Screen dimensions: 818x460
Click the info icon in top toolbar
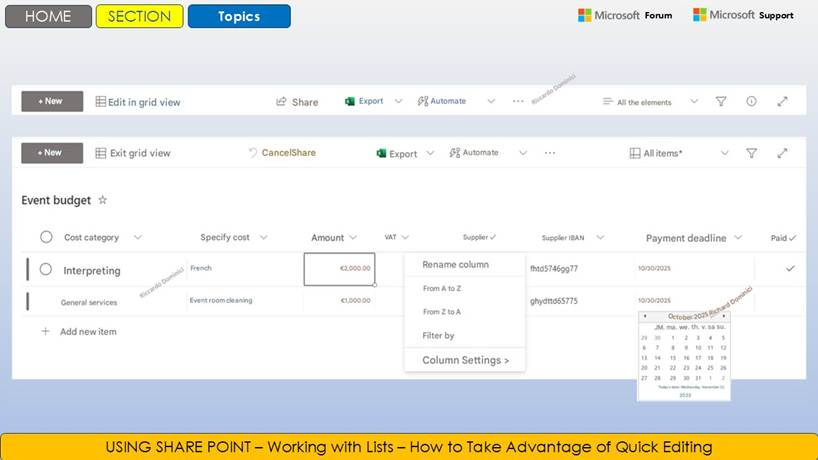[x=751, y=101]
